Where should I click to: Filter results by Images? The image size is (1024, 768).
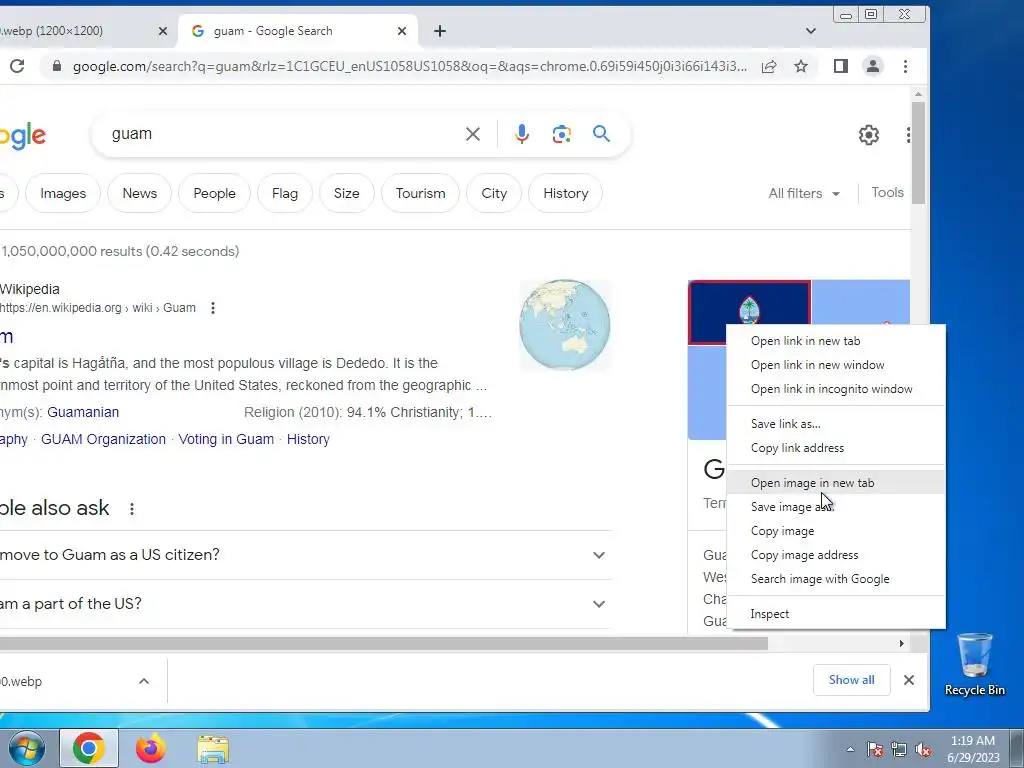click(63, 193)
